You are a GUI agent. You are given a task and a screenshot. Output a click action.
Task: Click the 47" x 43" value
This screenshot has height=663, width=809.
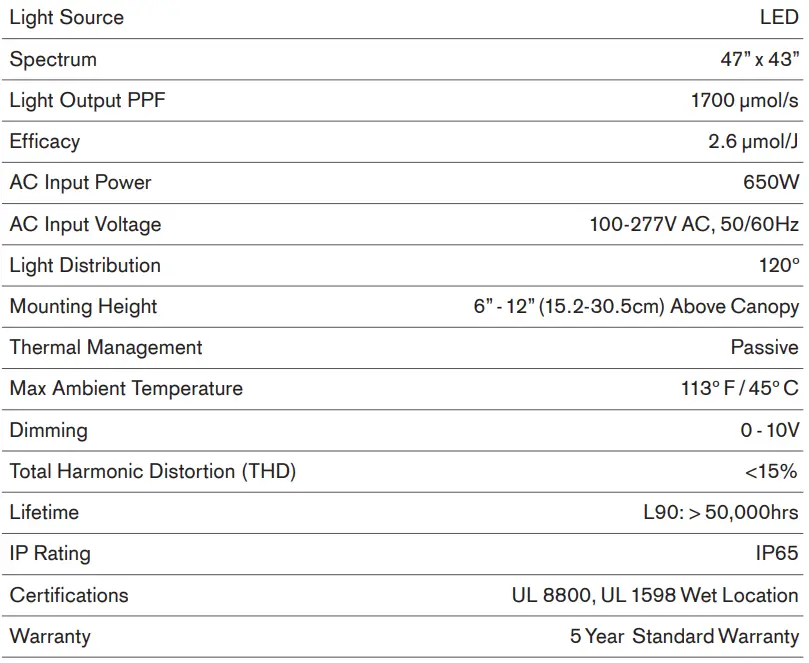752,59
